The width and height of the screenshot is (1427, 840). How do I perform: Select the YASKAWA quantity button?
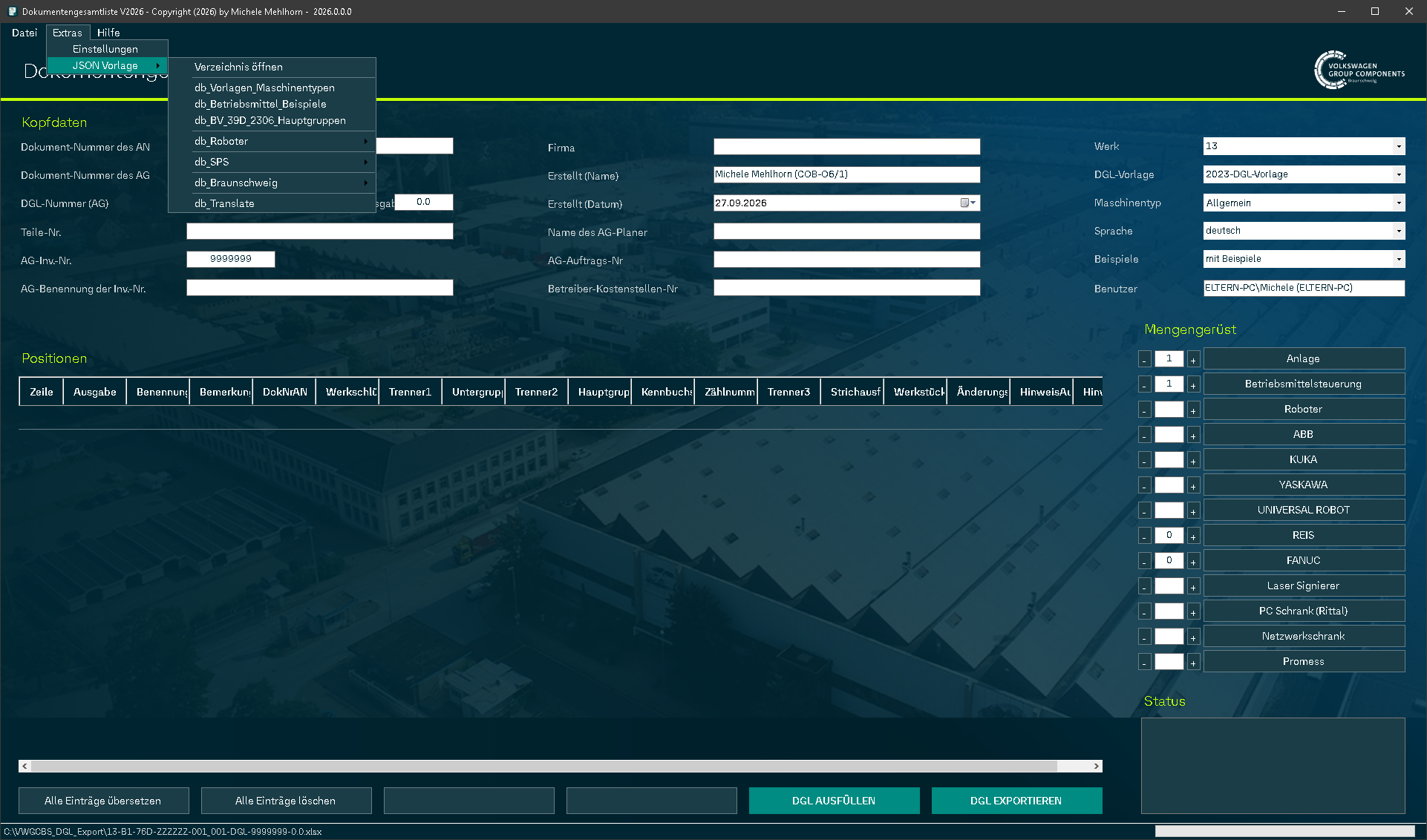point(1304,485)
